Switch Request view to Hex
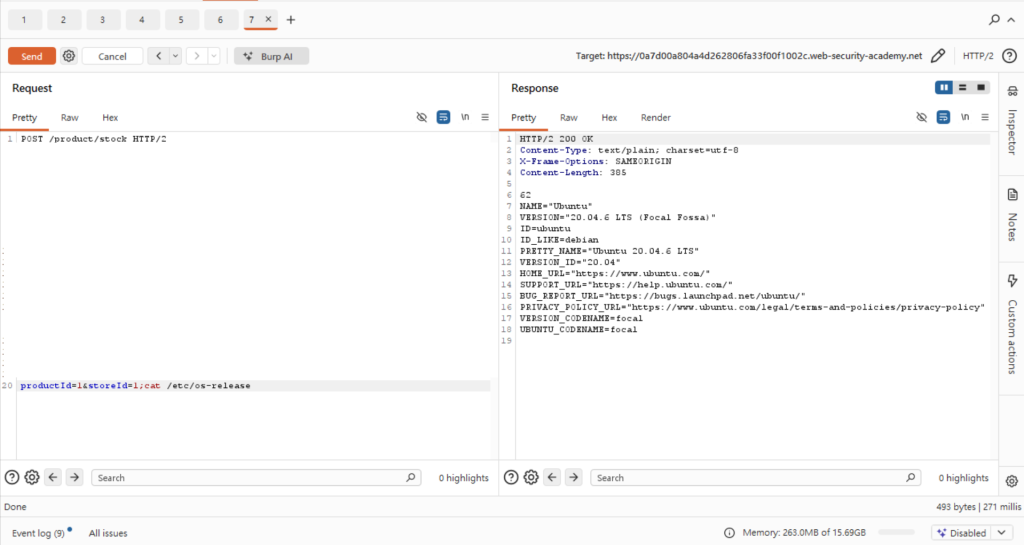Viewport: 1024px width, 545px height. coord(110,117)
